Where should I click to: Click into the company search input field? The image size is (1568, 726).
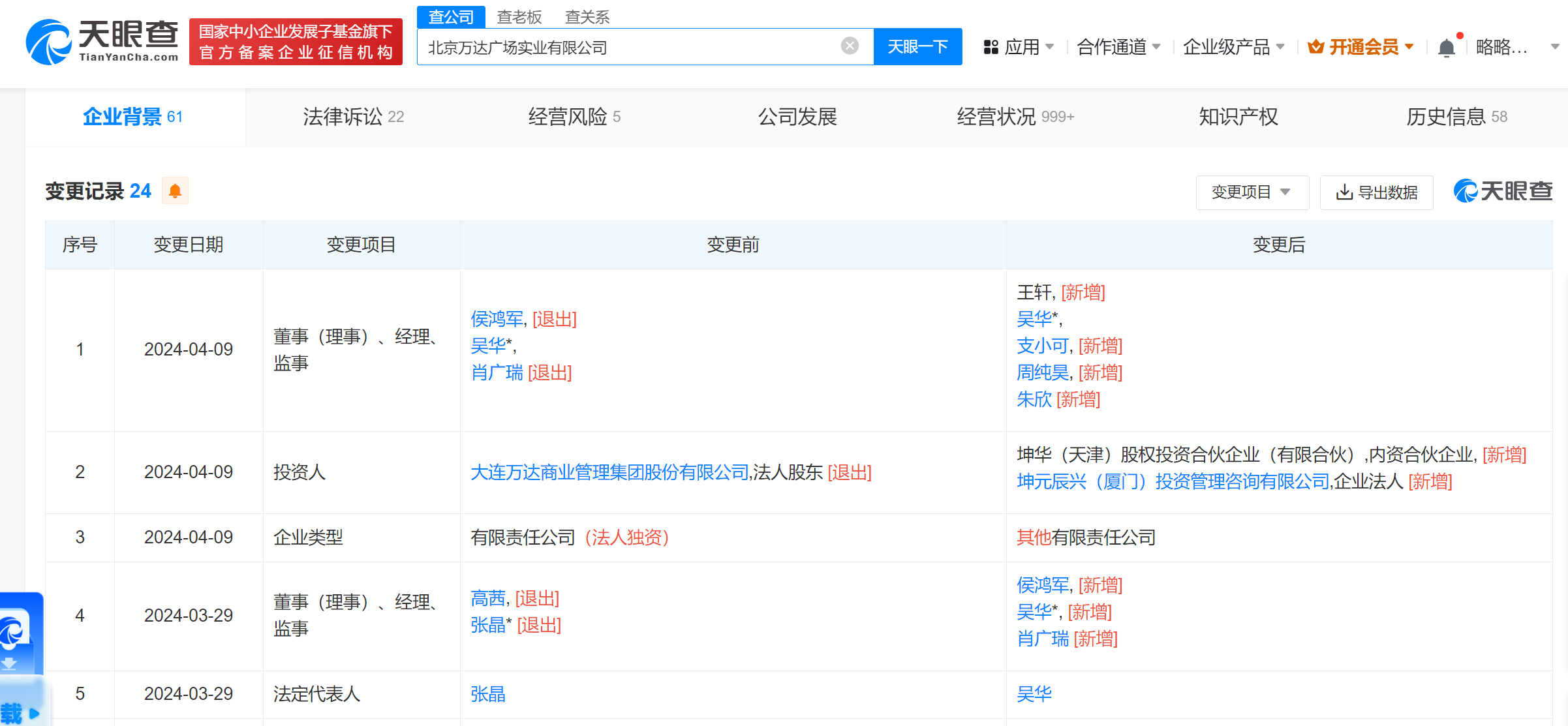626,47
